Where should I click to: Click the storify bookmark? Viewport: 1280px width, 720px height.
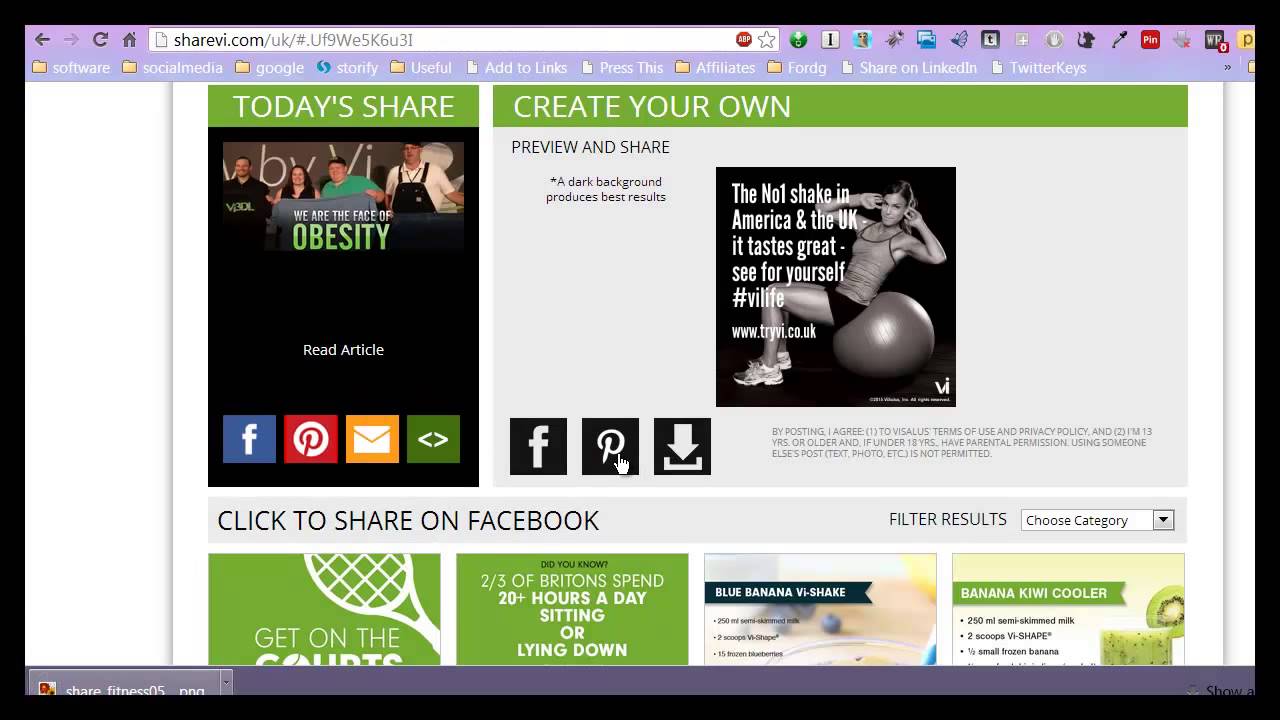point(347,67)
